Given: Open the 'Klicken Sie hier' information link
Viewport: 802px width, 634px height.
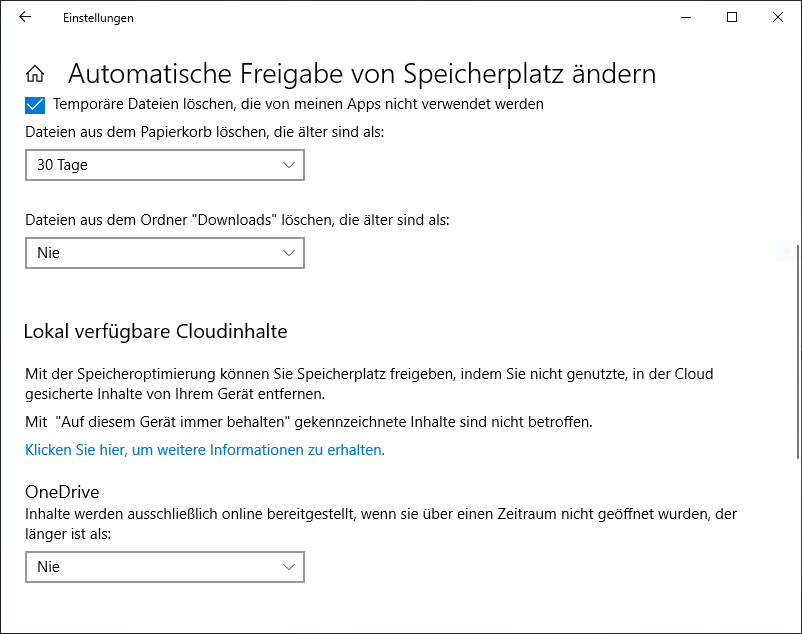Looking at the screenshot, I should click(x=204, y=450).
